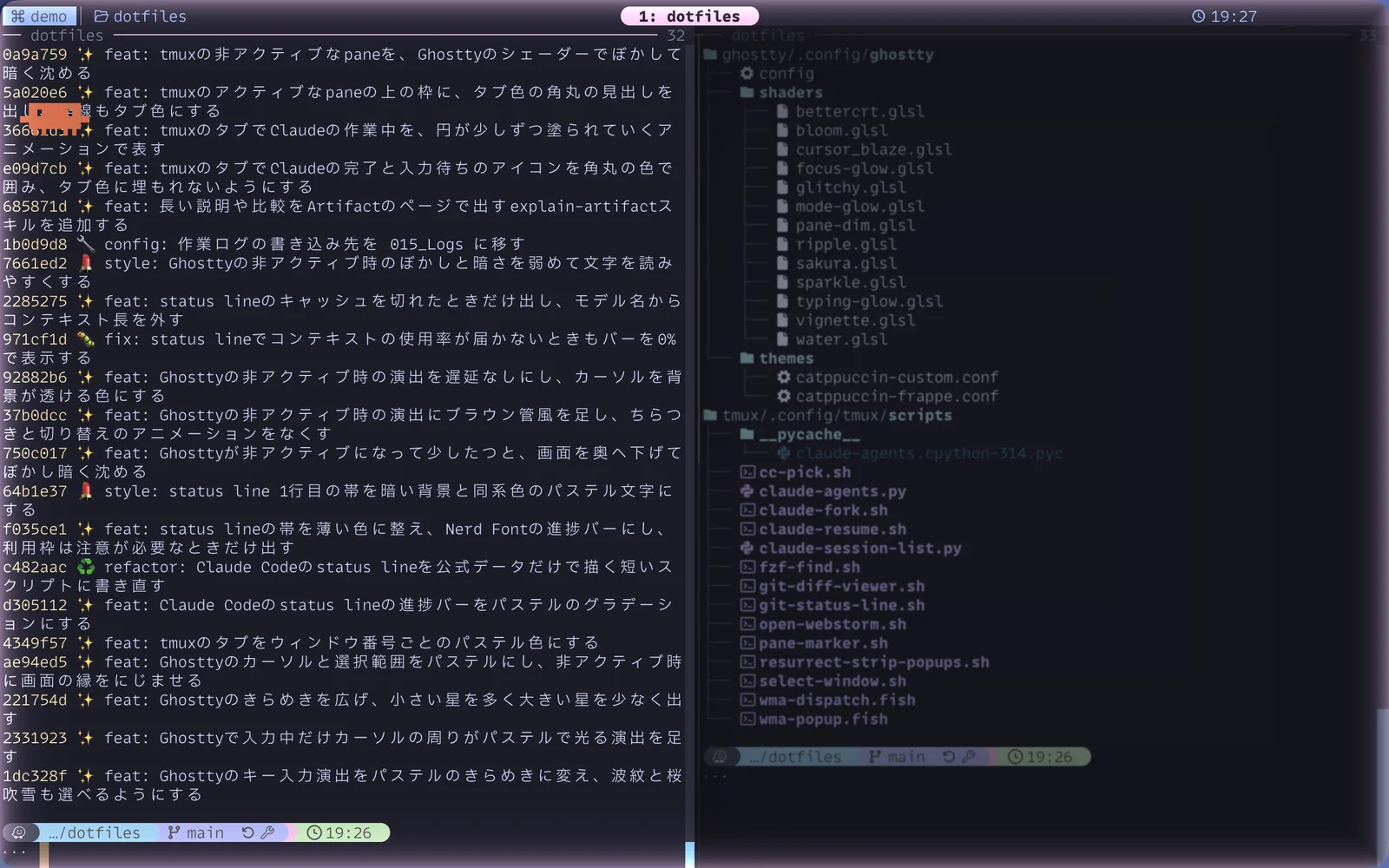Click the lipstick emoji on 7661ed2 commit
This screenshot has height=868, width=1389.
click(85, 263)
